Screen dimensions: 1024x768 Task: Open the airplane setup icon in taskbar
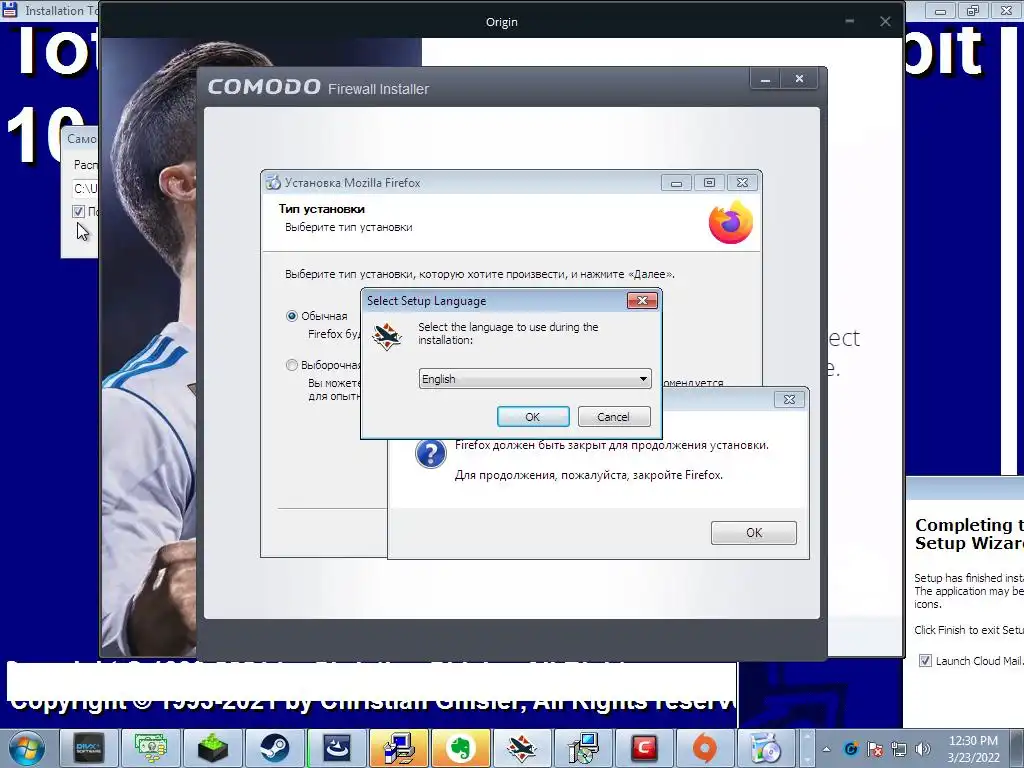pyautogui.click(x=522, y=748)
